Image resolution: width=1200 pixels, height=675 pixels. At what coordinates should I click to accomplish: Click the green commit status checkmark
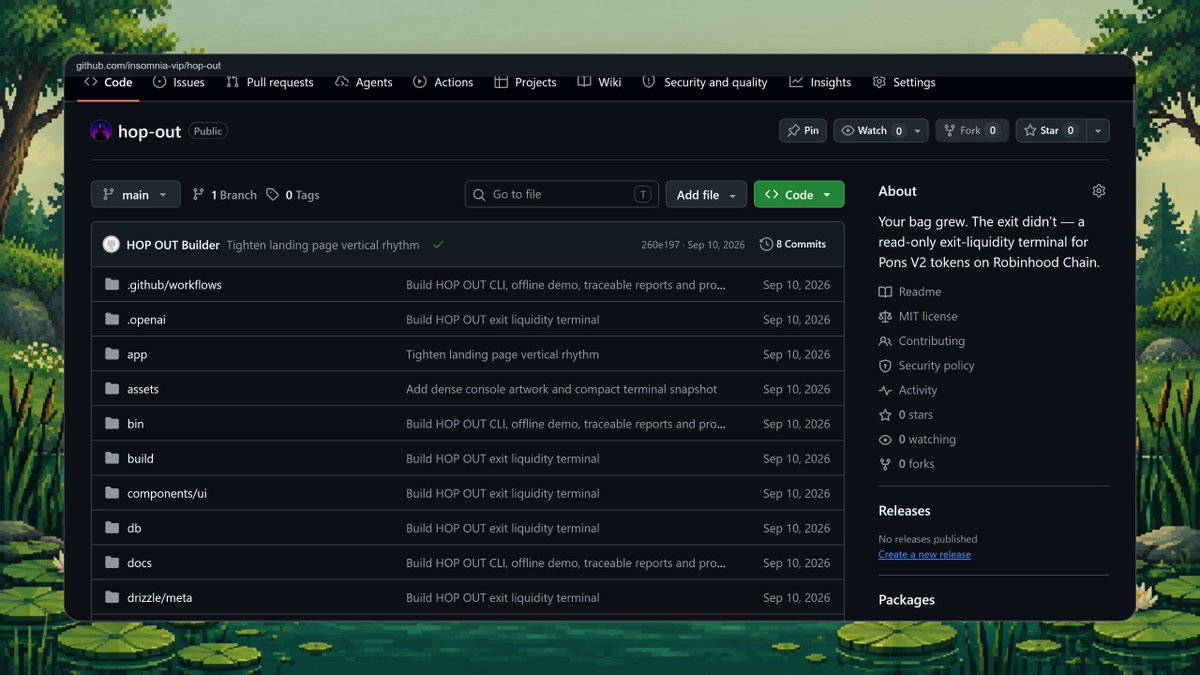438,245
